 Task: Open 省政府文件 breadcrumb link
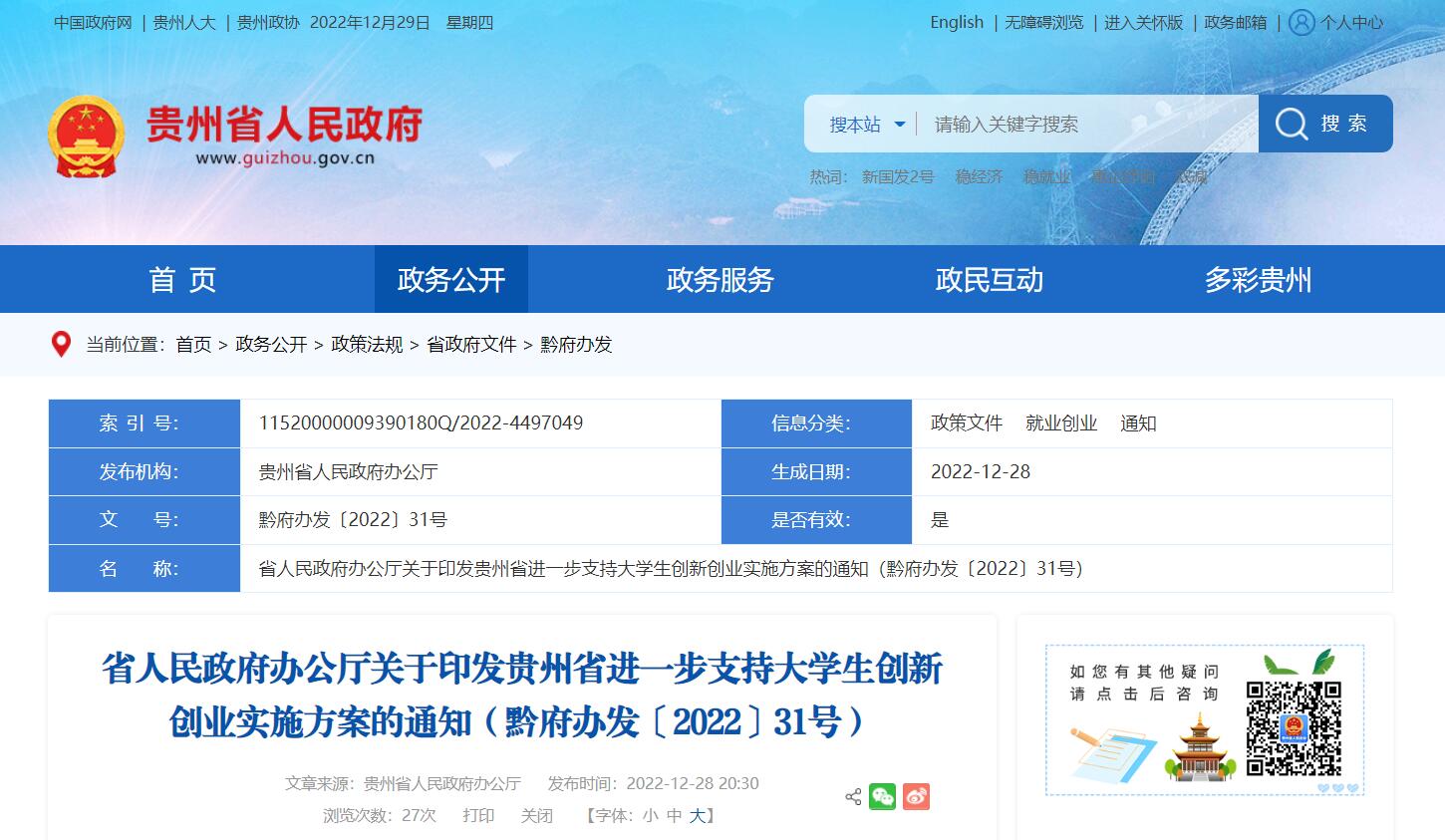(471, 345)
